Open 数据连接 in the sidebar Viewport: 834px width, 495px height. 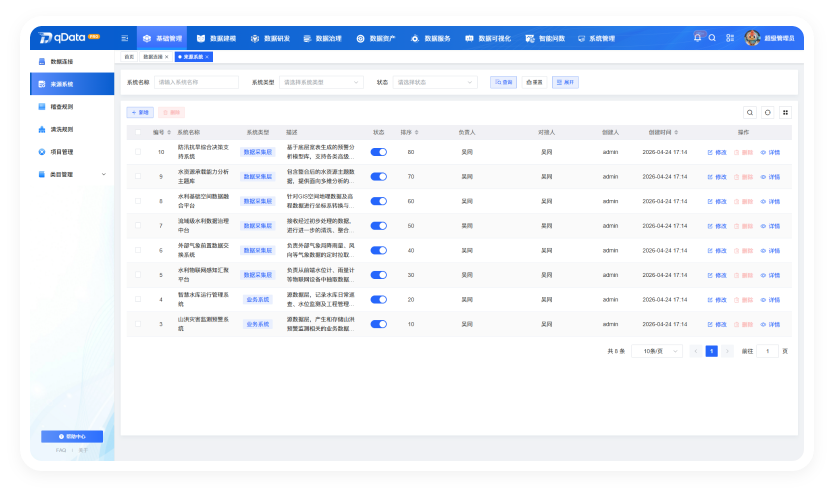click(72, 62)
